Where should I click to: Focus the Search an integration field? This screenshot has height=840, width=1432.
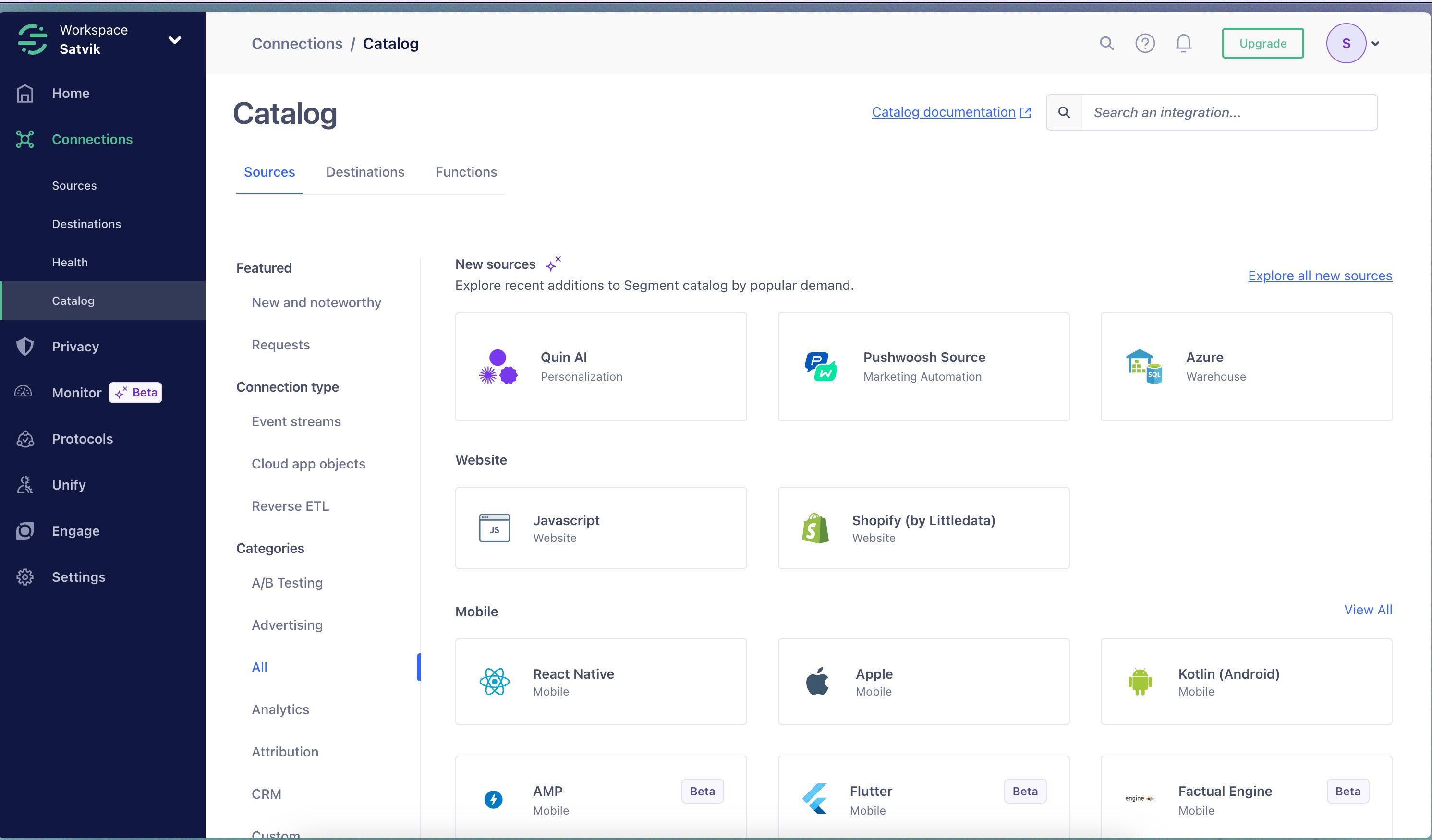pyautogui.click(x=1229, y=112)
